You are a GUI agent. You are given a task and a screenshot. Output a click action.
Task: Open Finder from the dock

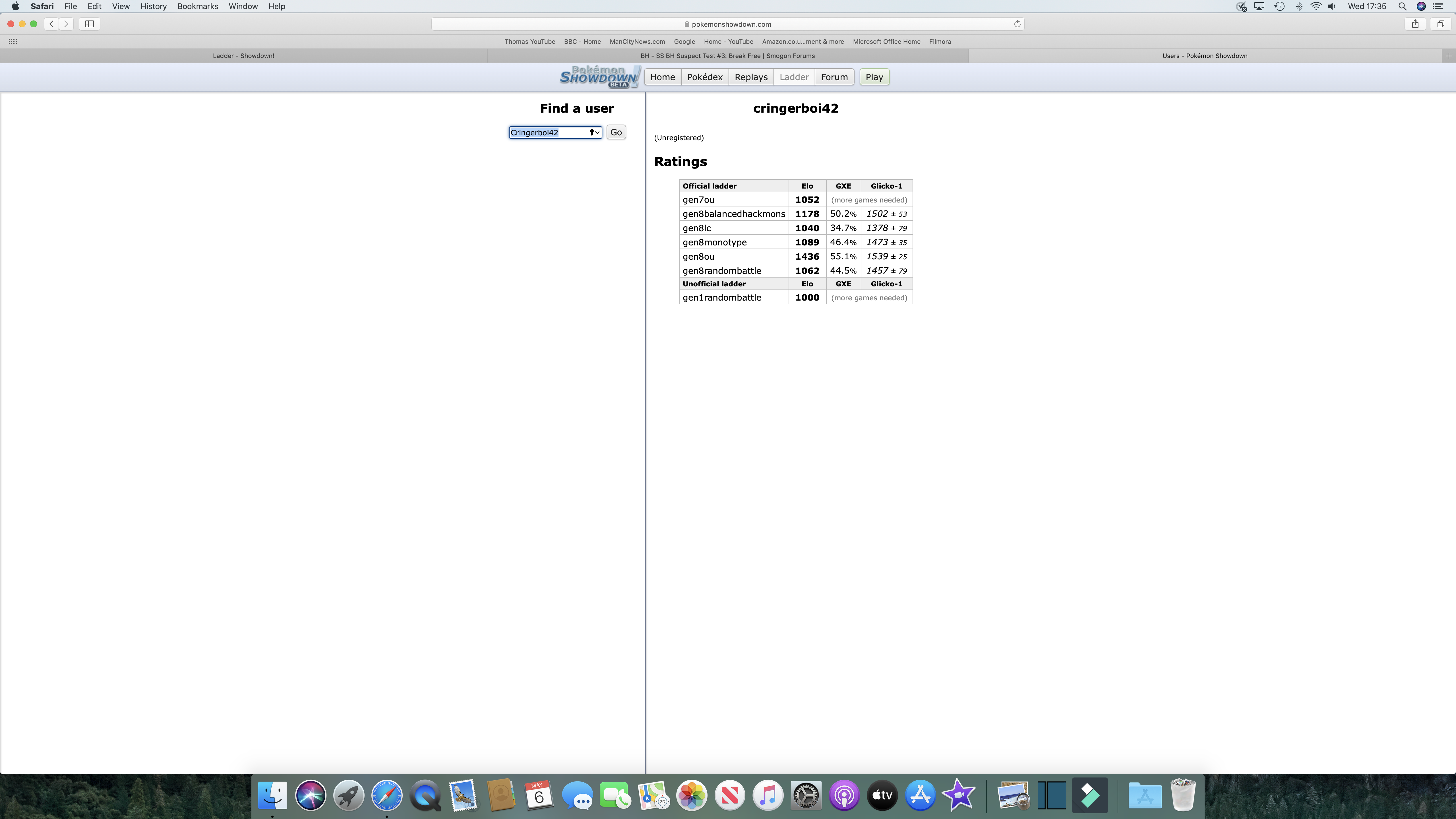[x=272, y=795]
